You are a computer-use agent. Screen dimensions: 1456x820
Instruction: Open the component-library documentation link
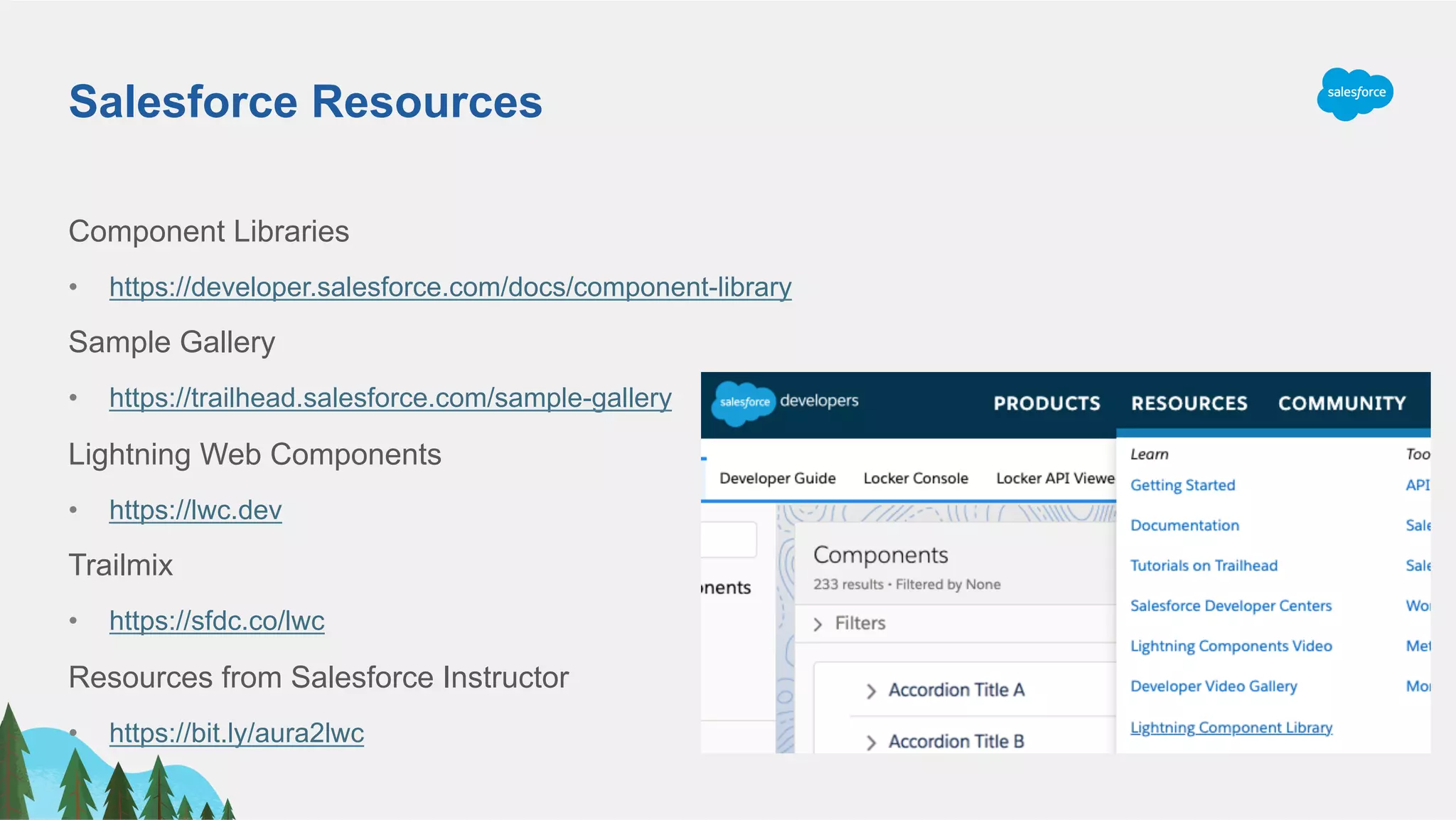[450, 287]
